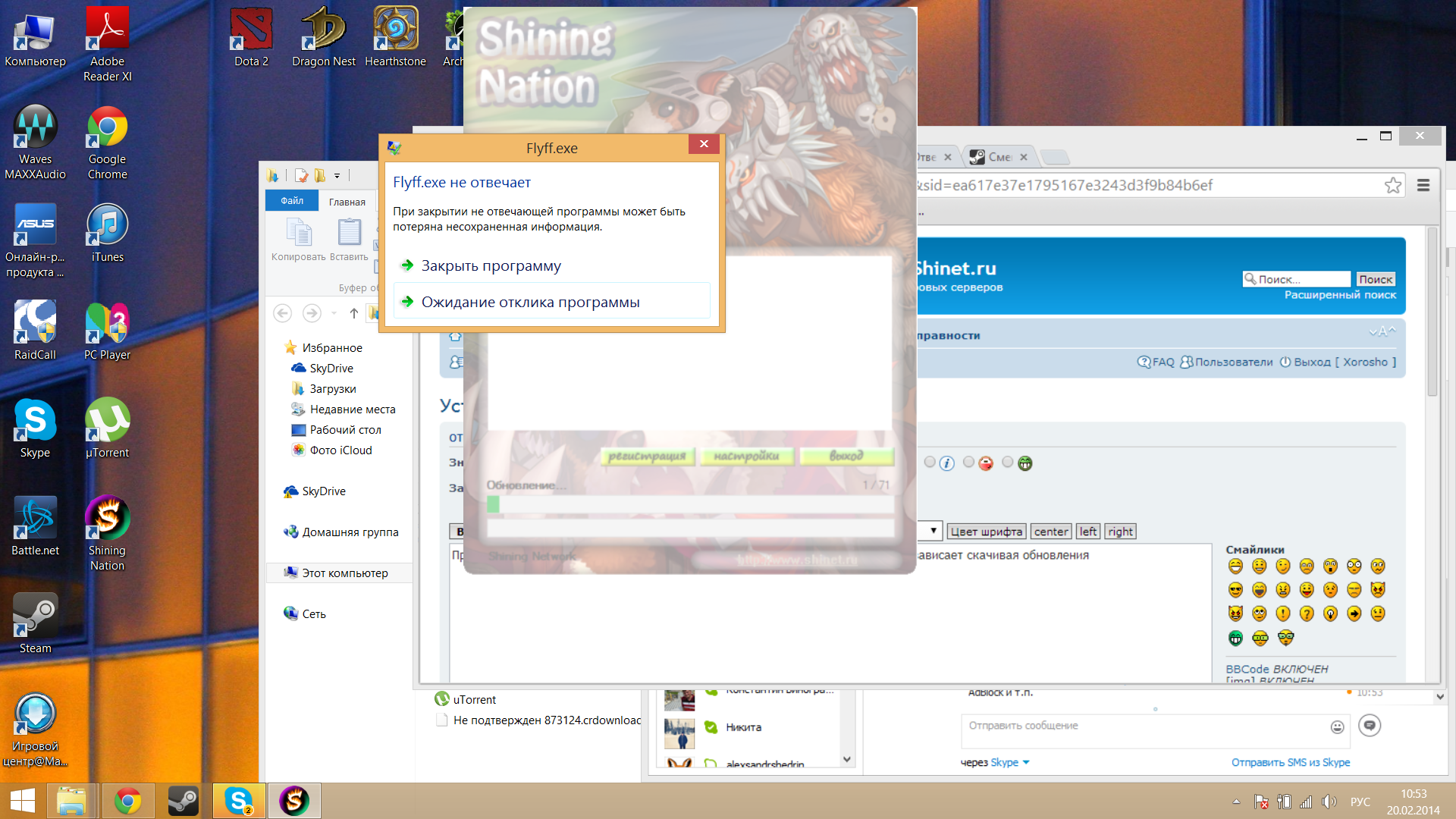Open Waves MAXXAudio desktop icon
Viewport: 1456px width, 819px height.
click(x=35, y=142)
